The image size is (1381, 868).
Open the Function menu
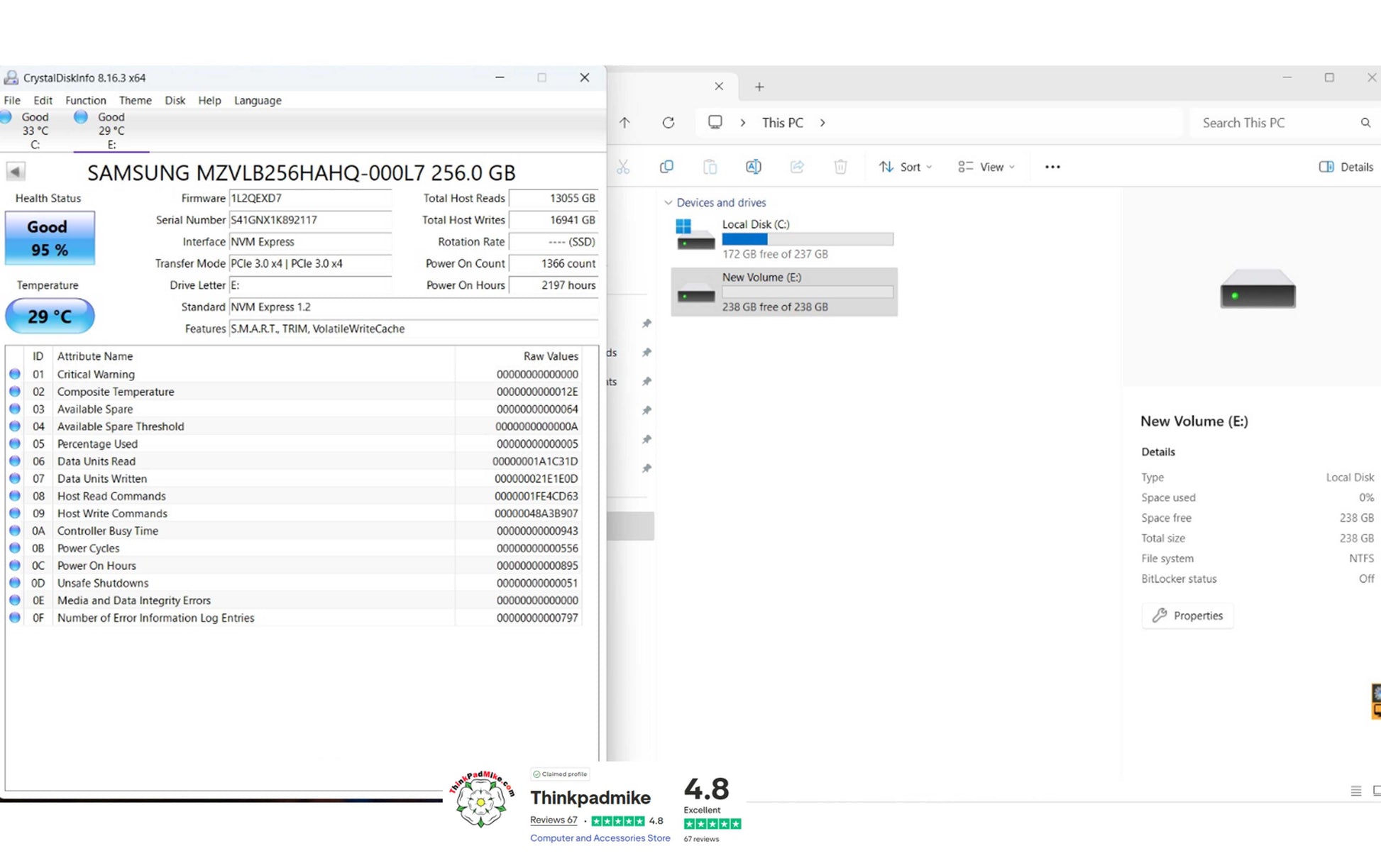tap(85, 101)
